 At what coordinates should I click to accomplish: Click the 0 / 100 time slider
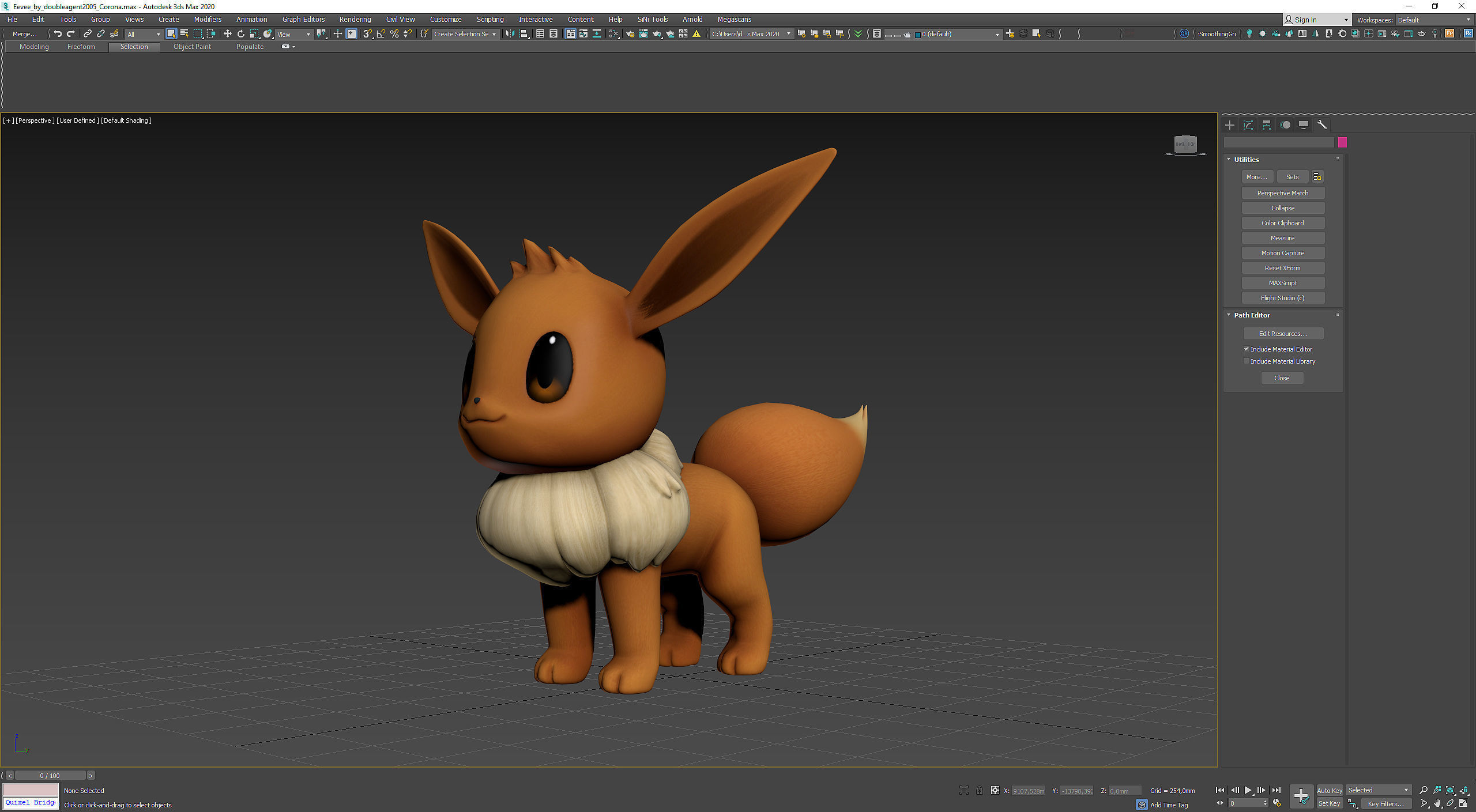pos(50,775)
